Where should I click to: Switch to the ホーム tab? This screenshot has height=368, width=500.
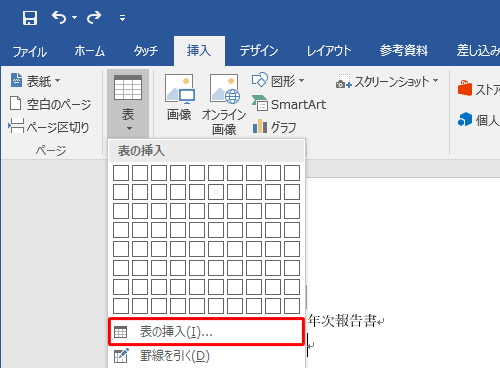(89, 51)
